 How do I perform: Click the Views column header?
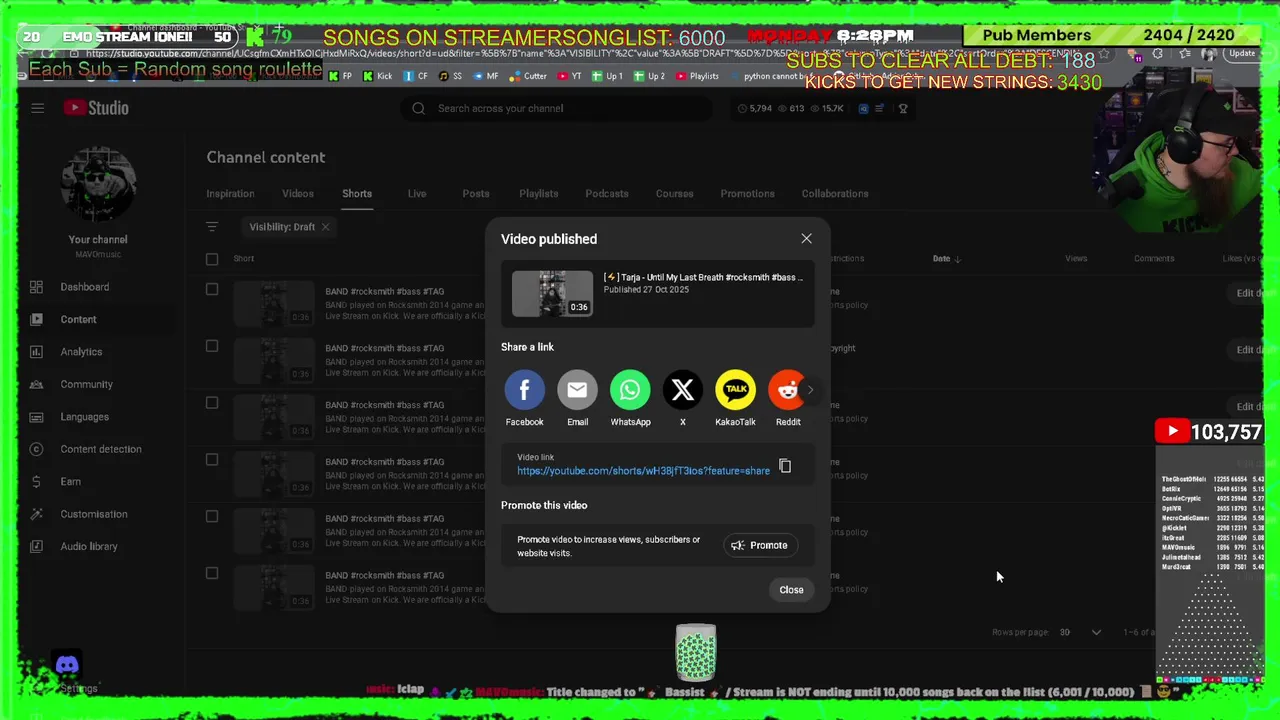pyautogui.click(x=1076, y=259)
